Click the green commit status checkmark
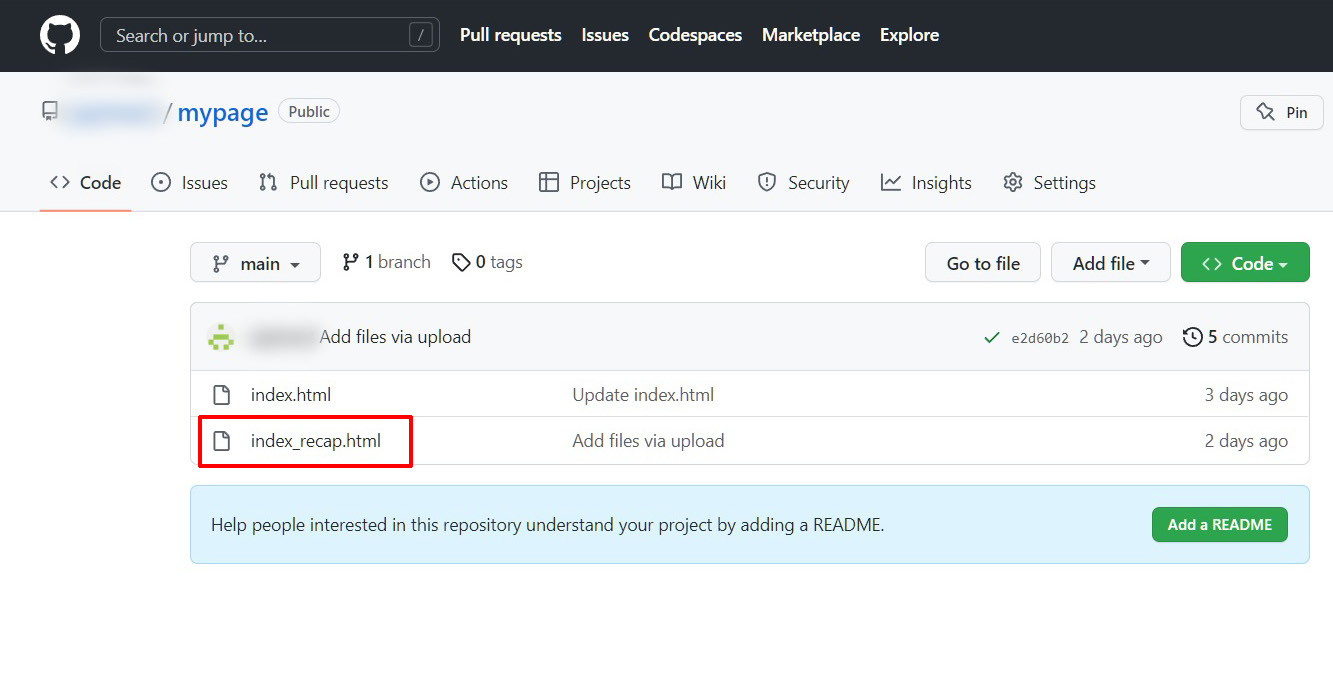The width and height of the screenshot is (1333, 685). click(x=992, y=338)
